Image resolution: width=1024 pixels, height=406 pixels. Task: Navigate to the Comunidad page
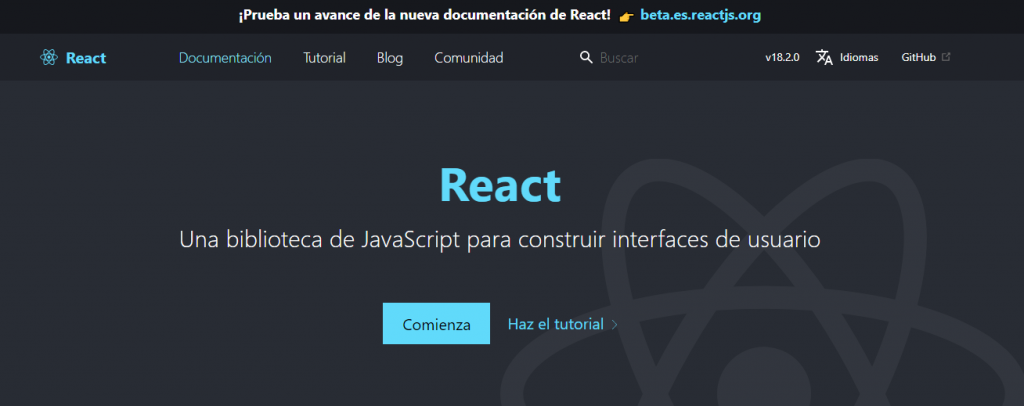(x=468, y=58)
